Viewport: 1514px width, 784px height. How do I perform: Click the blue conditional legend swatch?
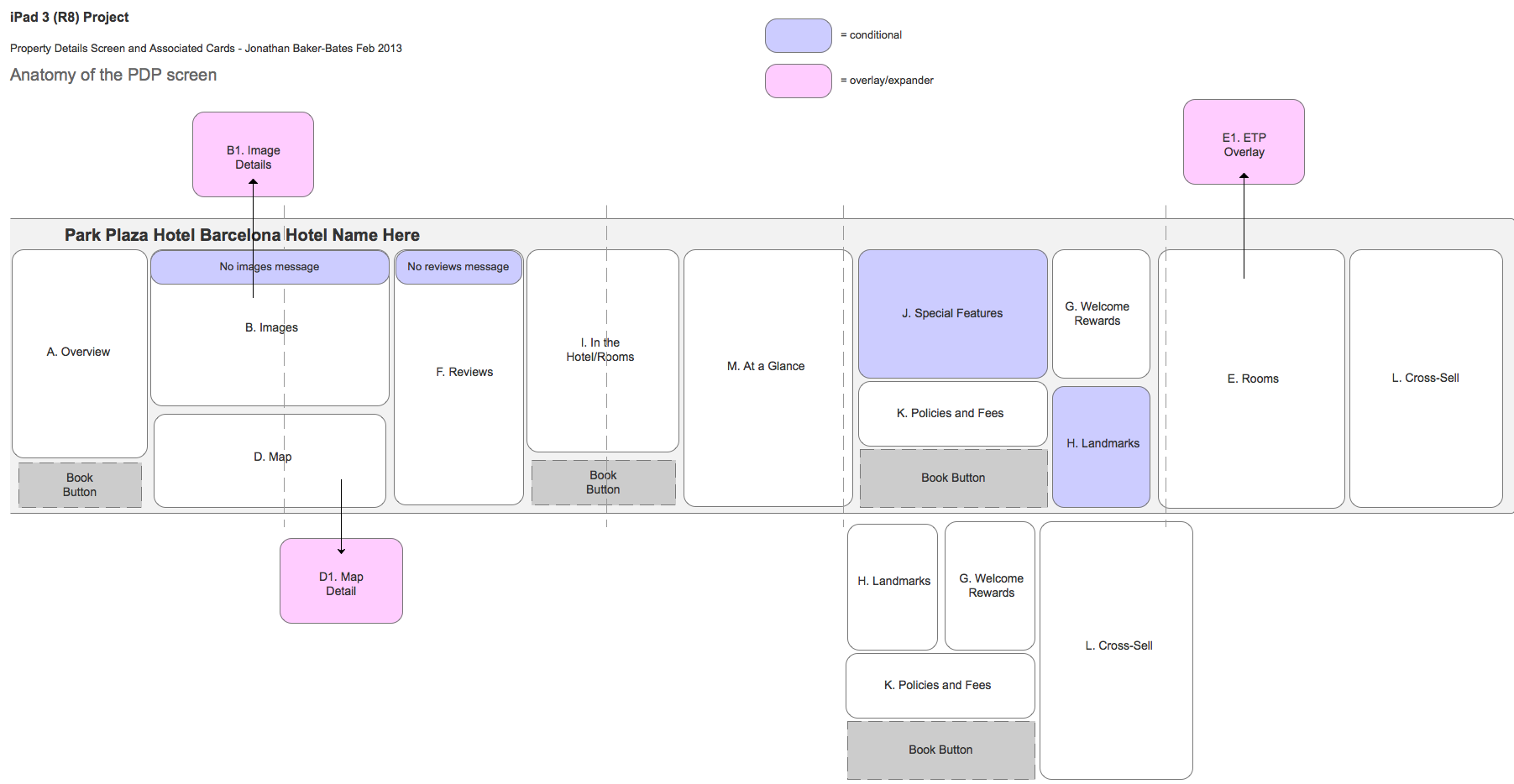pyautogui.click(x=798, y=36)
